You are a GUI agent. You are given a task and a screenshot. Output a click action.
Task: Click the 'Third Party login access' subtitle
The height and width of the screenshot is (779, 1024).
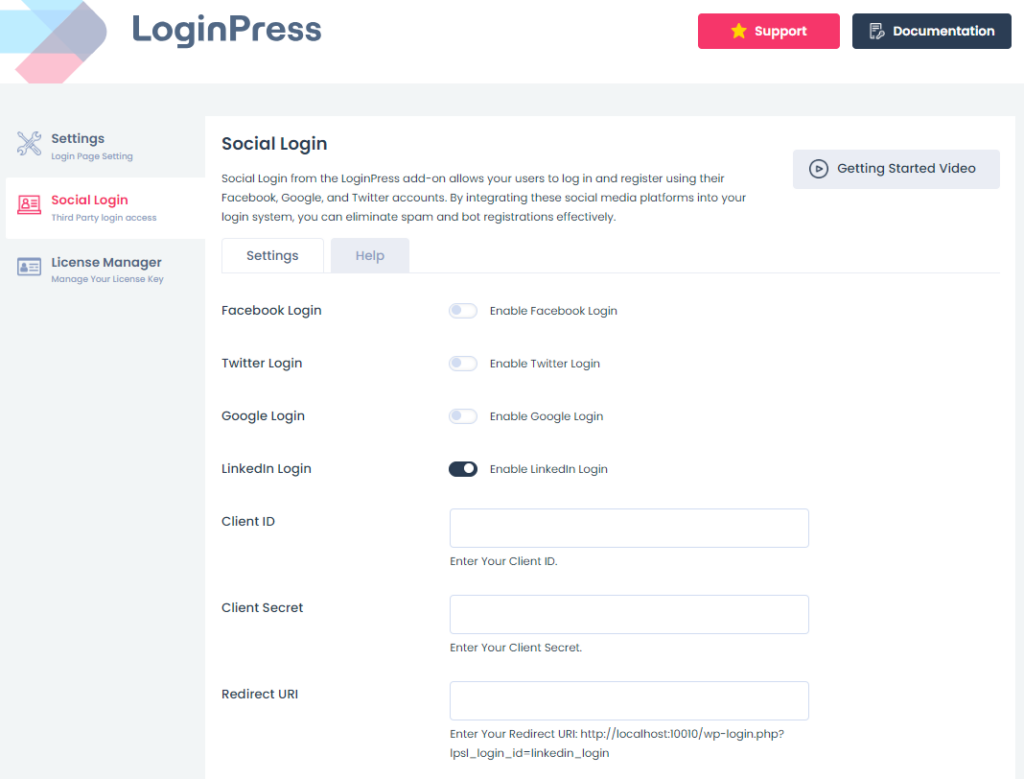[104, 217]
